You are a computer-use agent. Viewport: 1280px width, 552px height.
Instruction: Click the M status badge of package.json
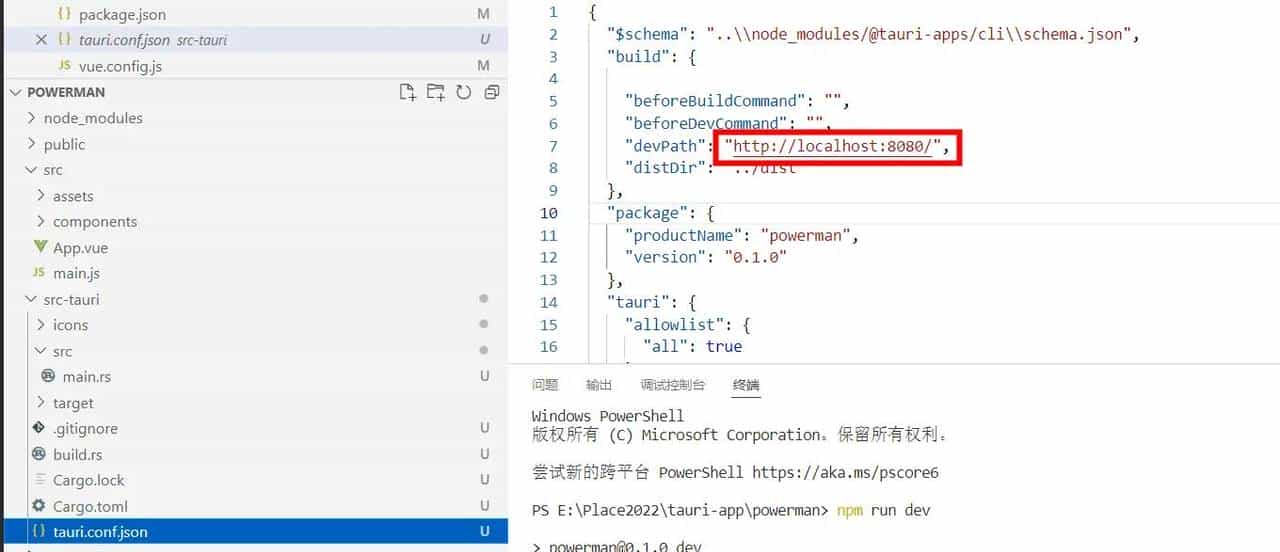click(x=484, y=15)
